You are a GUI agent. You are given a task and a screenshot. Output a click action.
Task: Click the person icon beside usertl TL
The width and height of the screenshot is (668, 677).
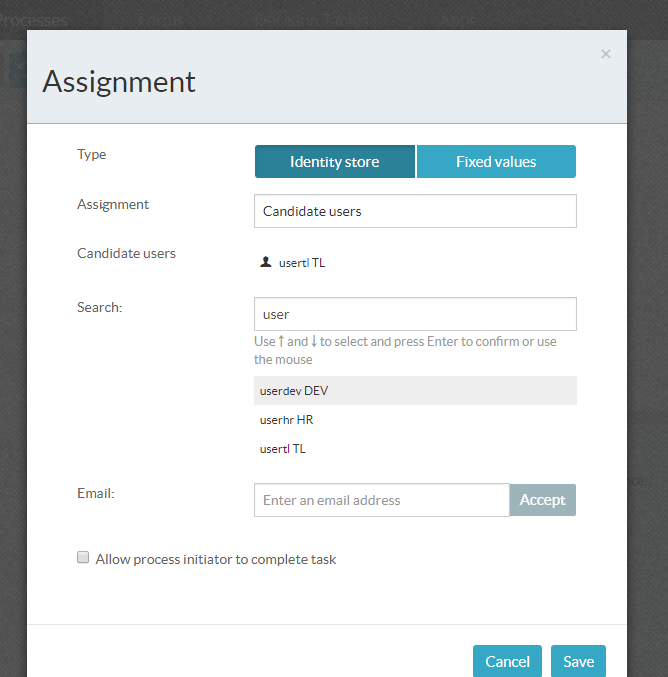(x=265, y=262)
